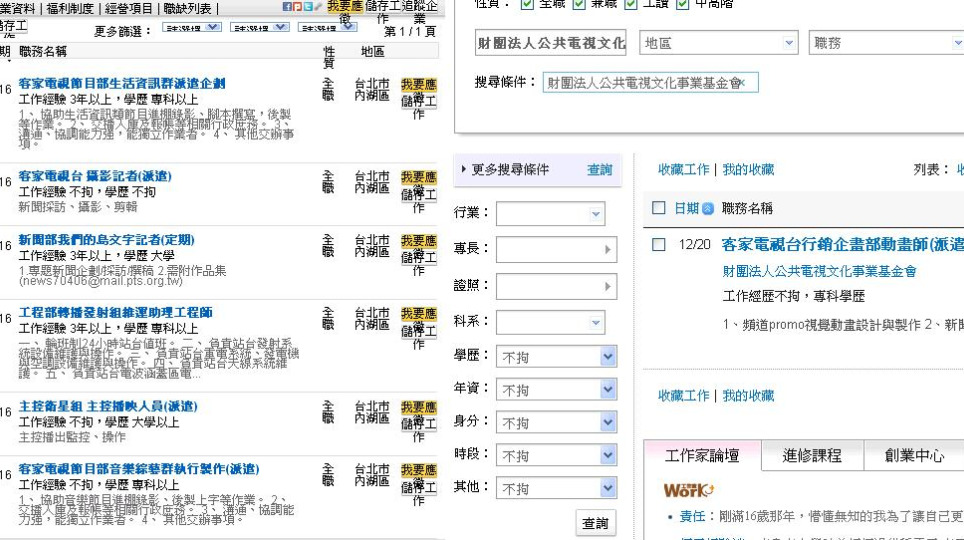The image size is (964, 540).
Task: Tick the checkbox for the 12/20 job
Action: coord(658,244)
